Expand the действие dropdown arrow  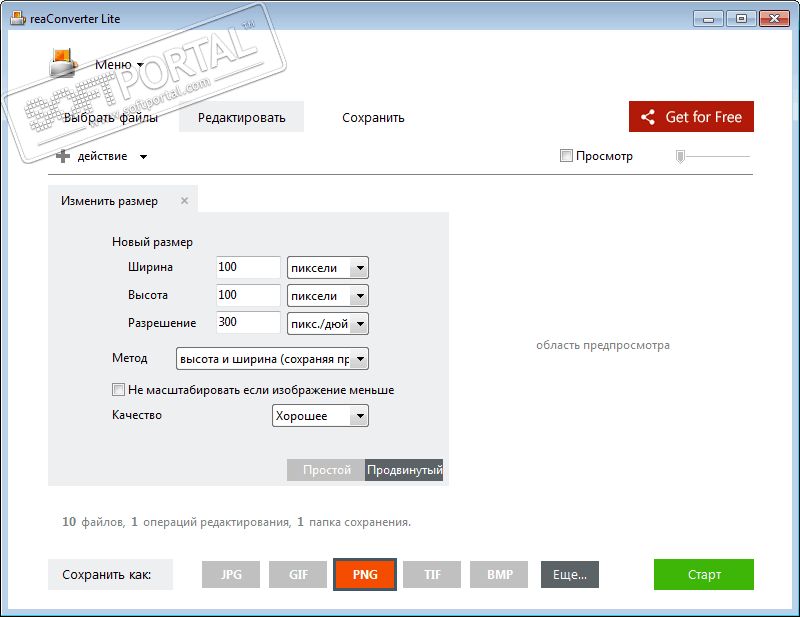click(x=143, y=157)
